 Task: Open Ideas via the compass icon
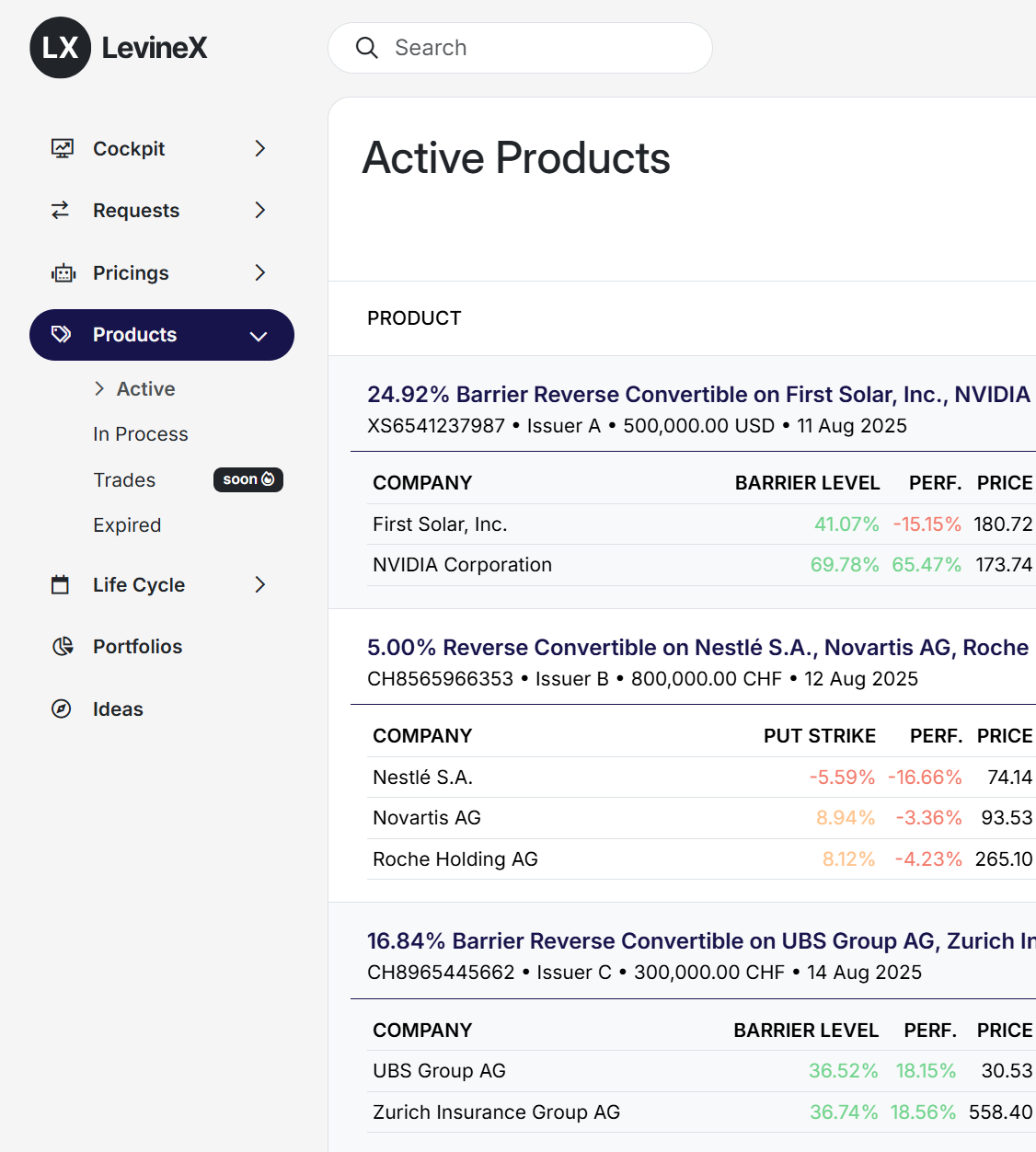tap(61, 708)
